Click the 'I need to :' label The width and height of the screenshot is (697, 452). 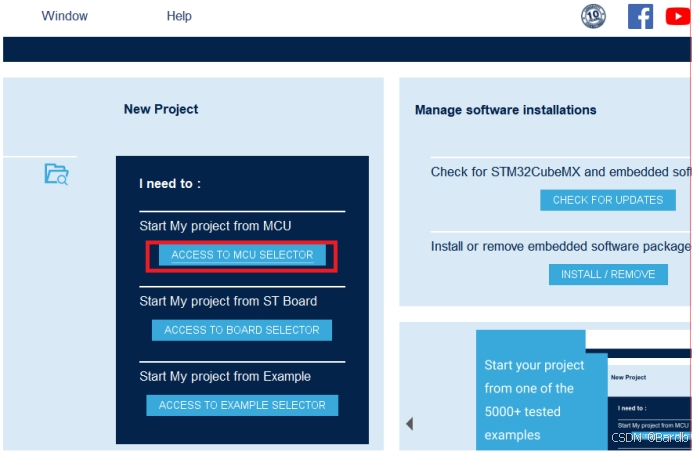tap(170, 184)
